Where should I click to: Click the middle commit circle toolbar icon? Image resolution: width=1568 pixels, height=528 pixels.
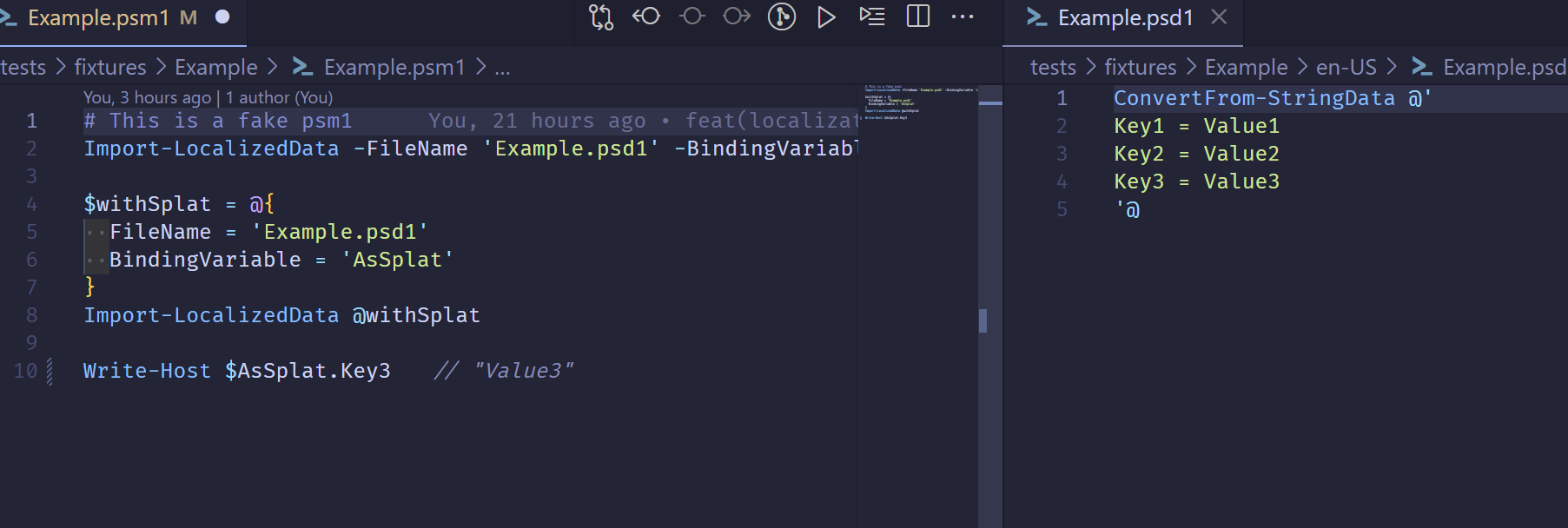[691, 16]
